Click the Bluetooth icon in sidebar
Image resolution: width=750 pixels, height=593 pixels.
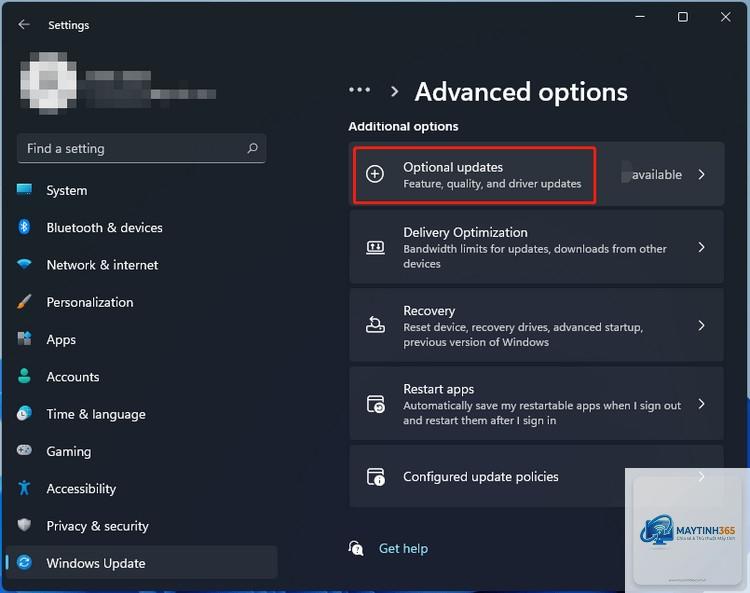[x=24, y=227]
